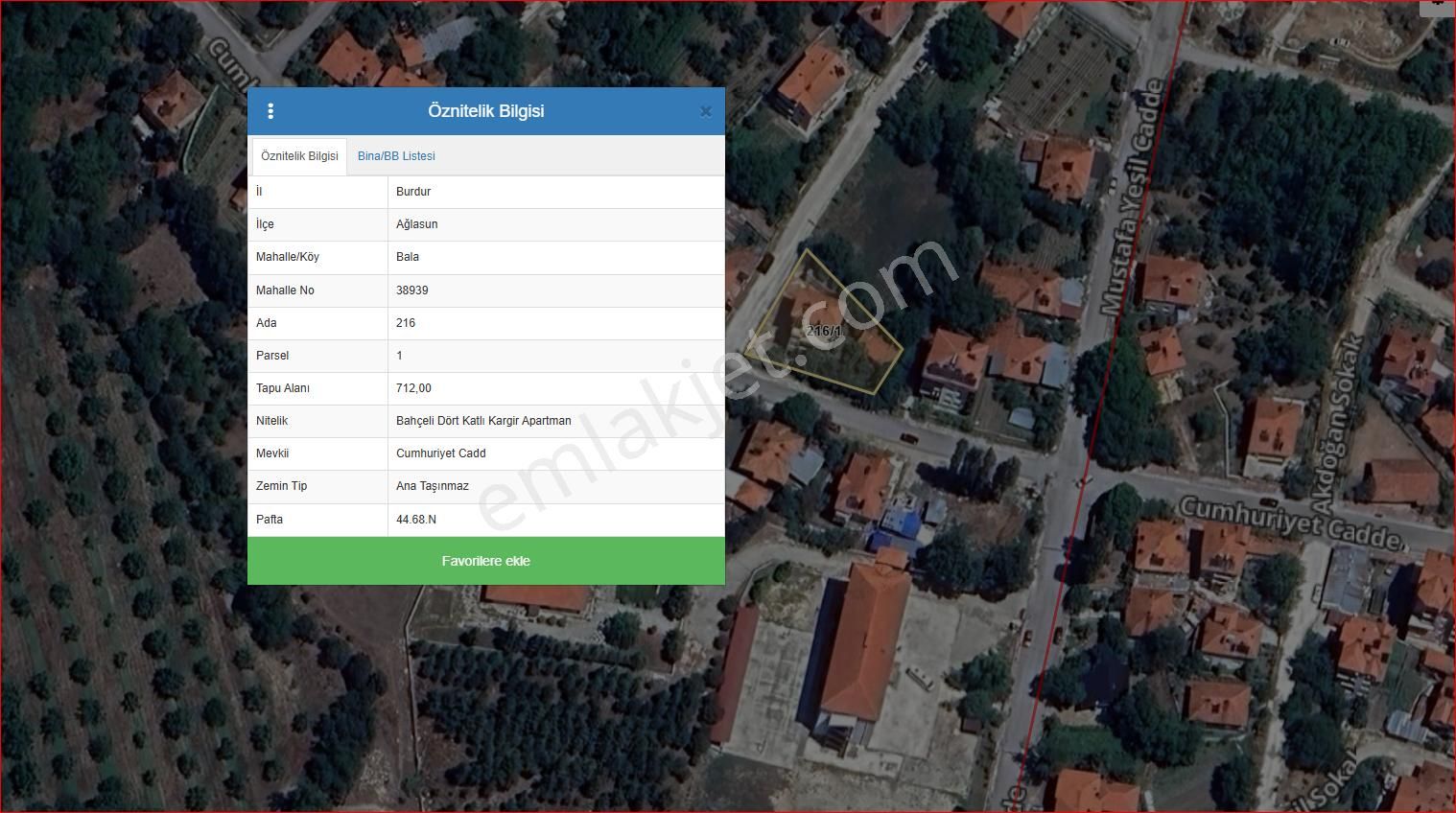Viewport: 1456px width, 813px height.
Task: Click the Burdur province value cell
Action: pyautogui.click(x=413, y=192)
